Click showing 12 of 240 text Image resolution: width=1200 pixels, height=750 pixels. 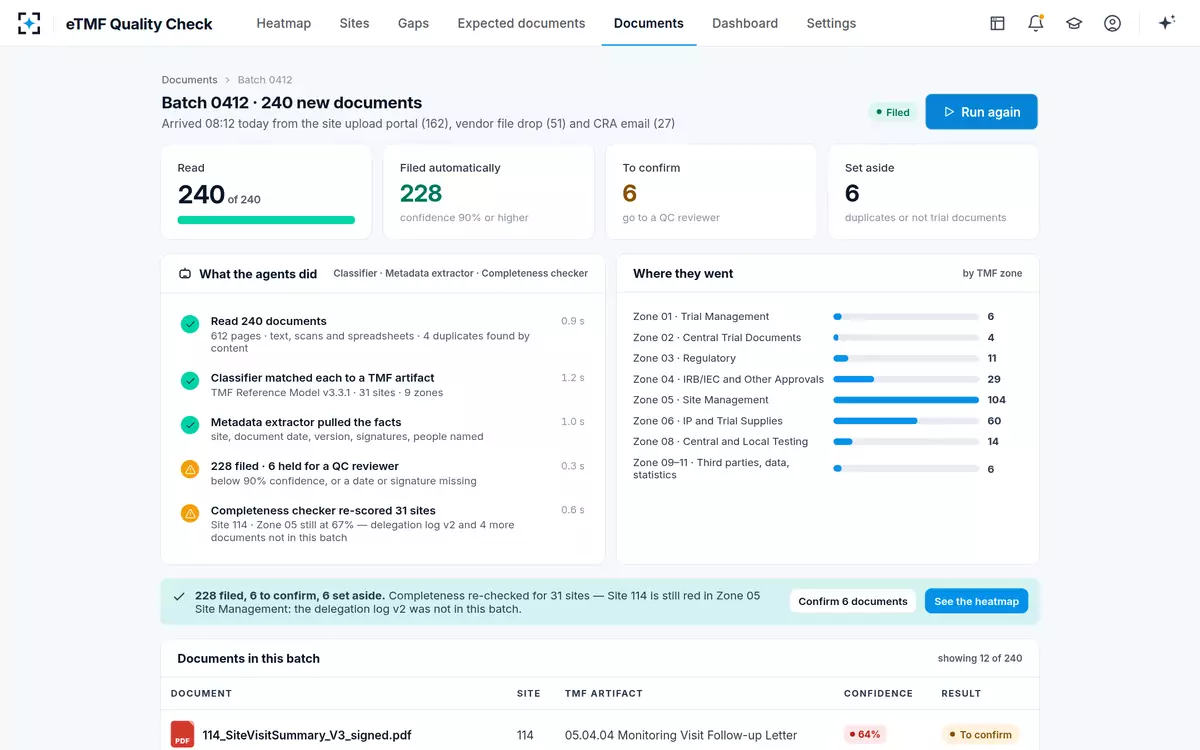coord(980,658)
